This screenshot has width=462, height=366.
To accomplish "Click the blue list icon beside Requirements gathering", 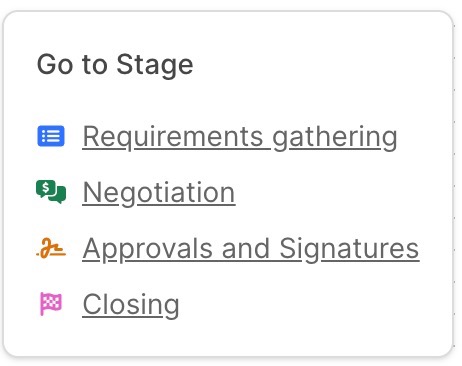I will (x=51, y=136).
